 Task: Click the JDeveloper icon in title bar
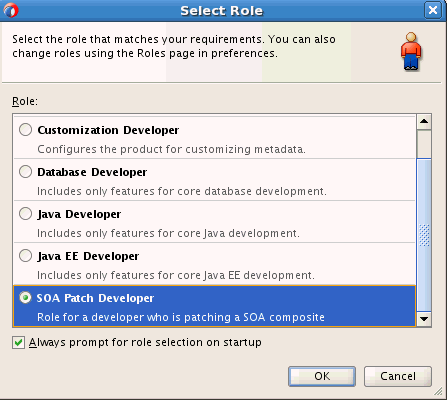[x=11, y=10]
